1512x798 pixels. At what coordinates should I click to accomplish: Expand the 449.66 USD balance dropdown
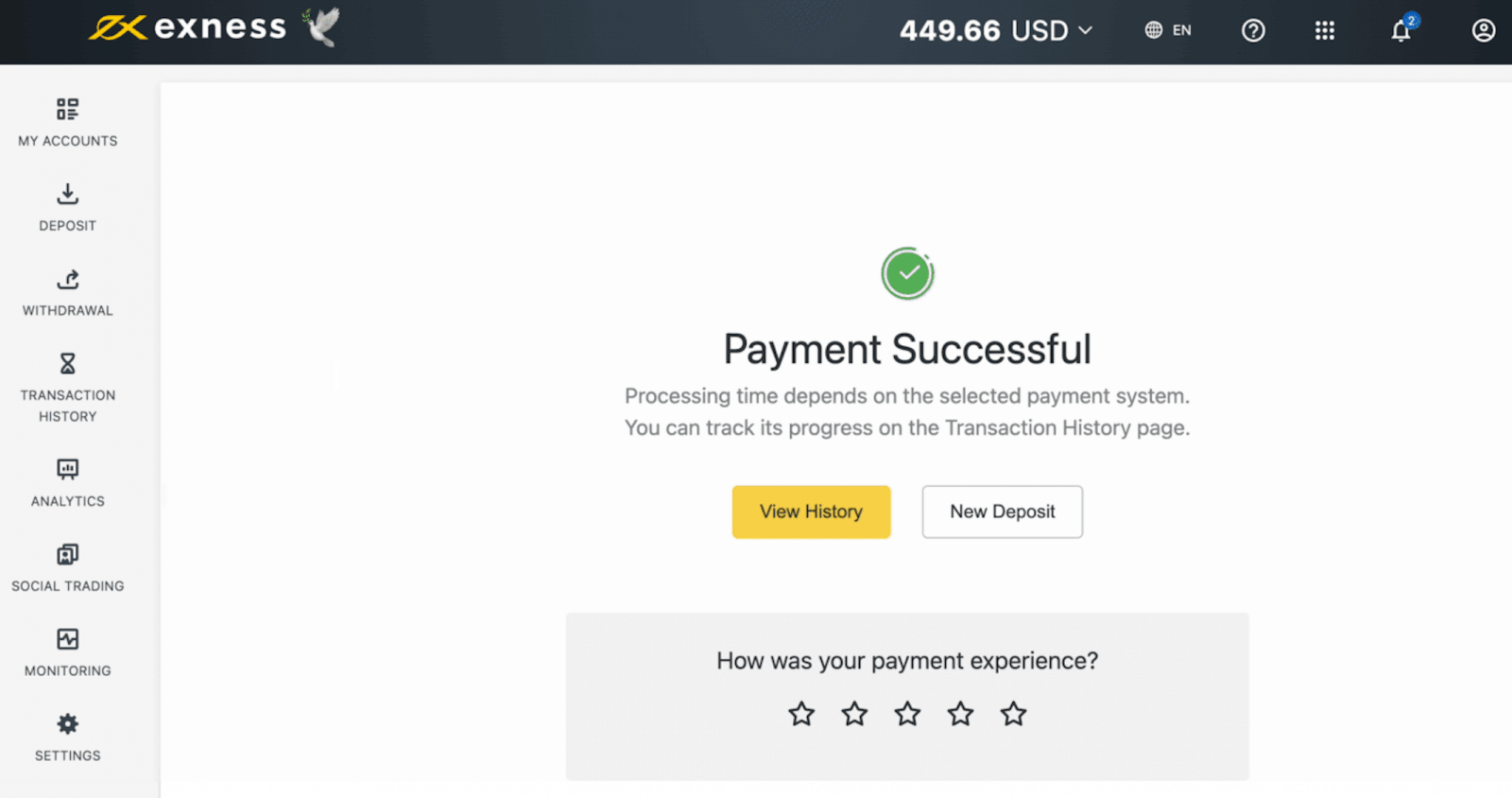pyautogui.click(x=996, y=31)
